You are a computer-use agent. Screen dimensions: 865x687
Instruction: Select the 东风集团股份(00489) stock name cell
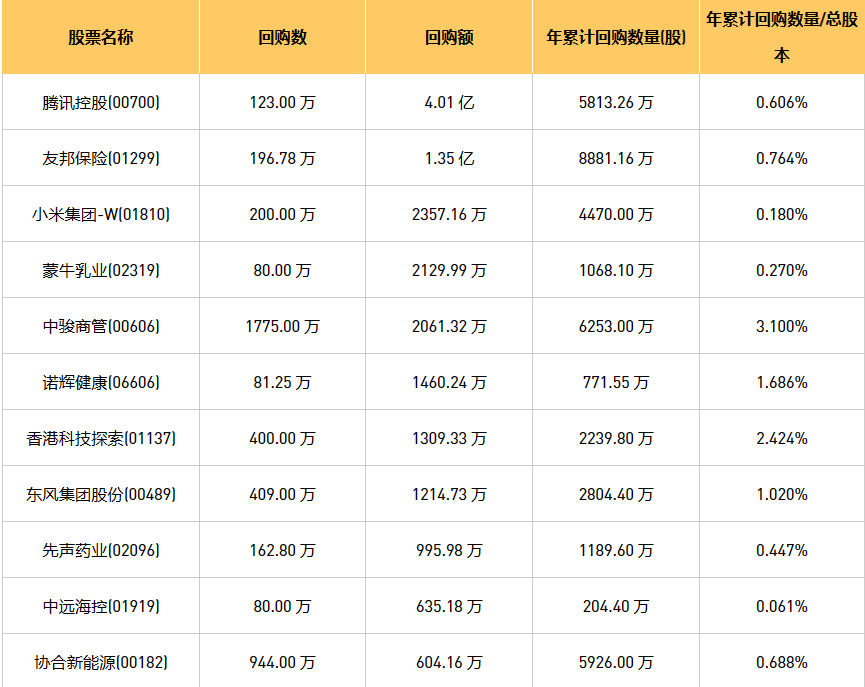(100, 494)
